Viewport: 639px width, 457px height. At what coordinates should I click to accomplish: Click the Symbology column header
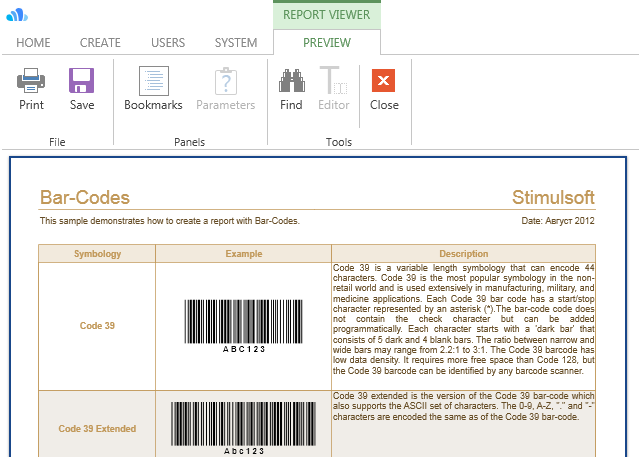[x=97, y=254]
